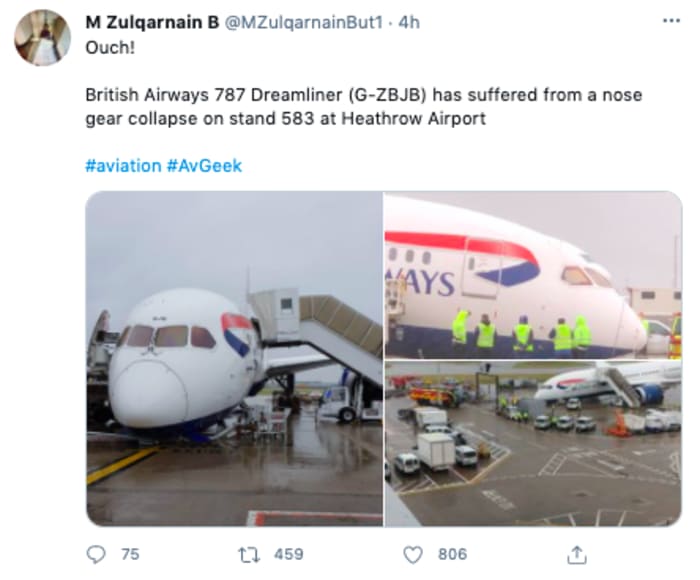The image size is (700, 580).
Task: Click the reply speech bubble icon
Action: click(97, 553)
